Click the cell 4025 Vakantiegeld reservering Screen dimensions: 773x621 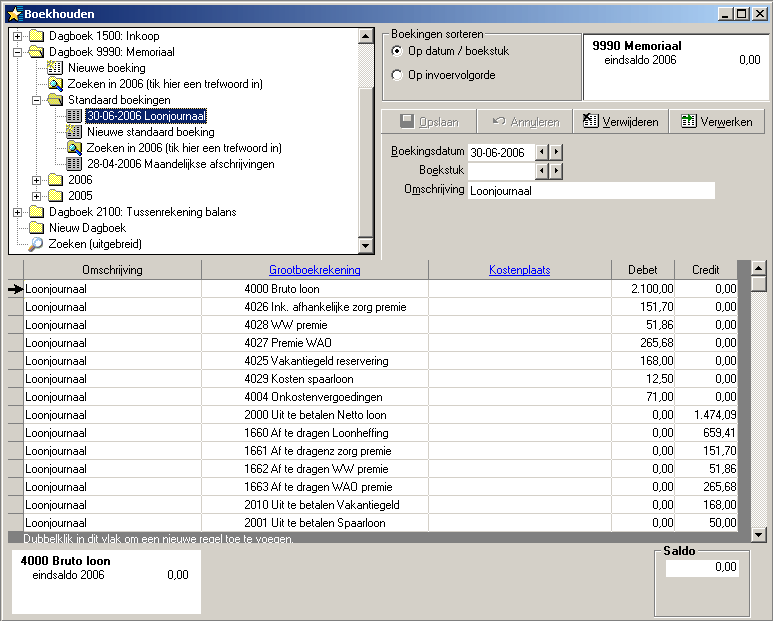pyautogui.click(x=315, y=361)
